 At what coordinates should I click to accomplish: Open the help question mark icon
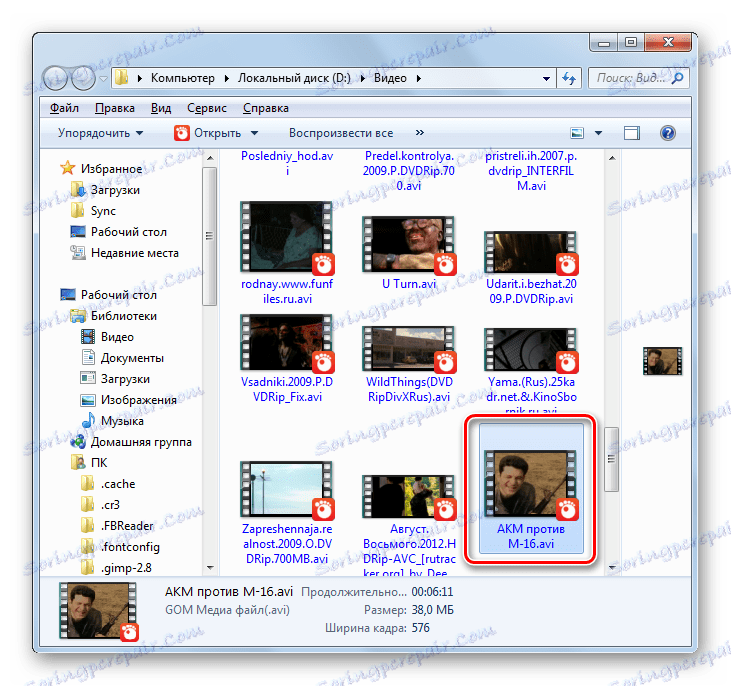(x=668, y=133)
